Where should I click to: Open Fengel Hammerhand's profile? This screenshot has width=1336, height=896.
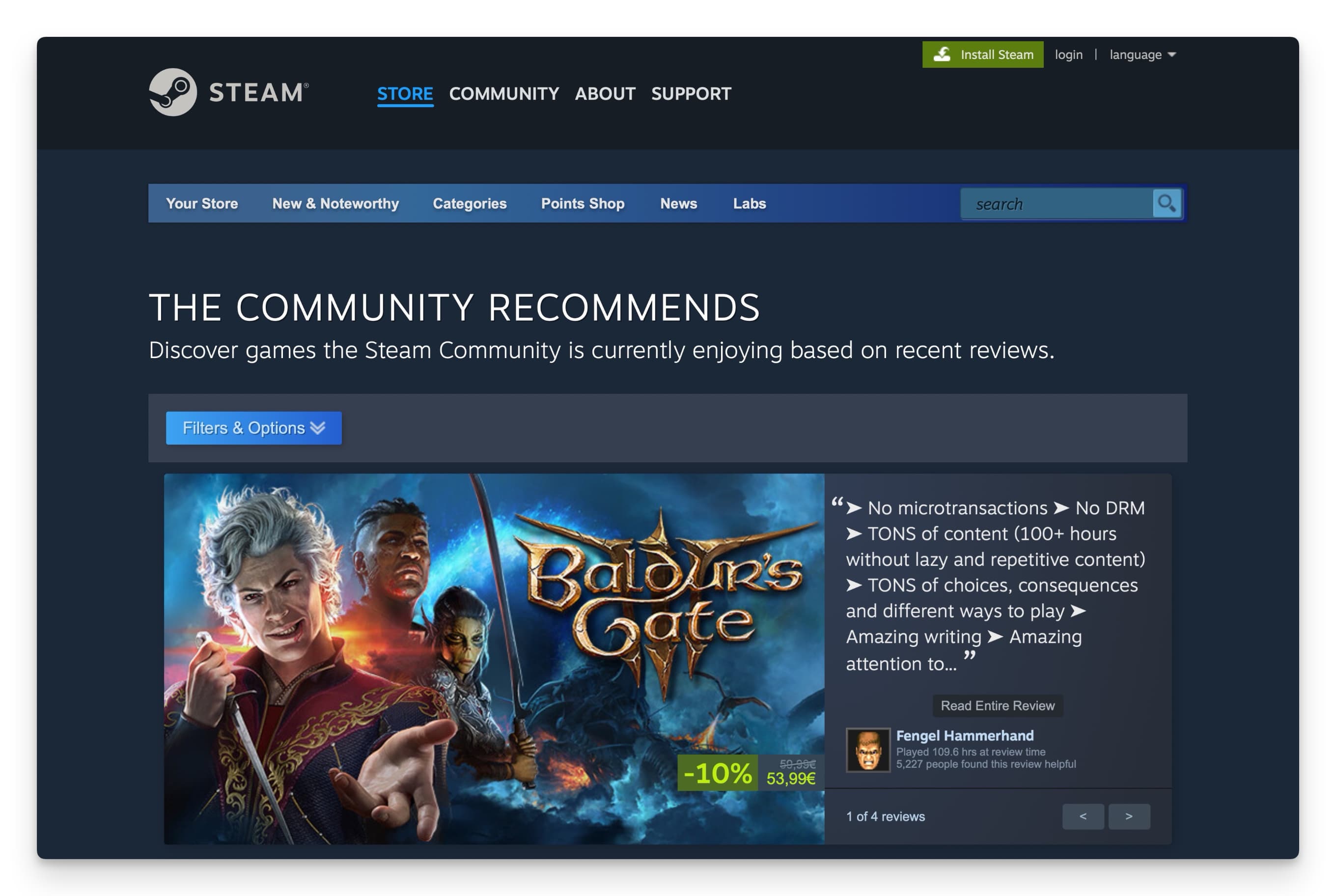pos(965,735)
